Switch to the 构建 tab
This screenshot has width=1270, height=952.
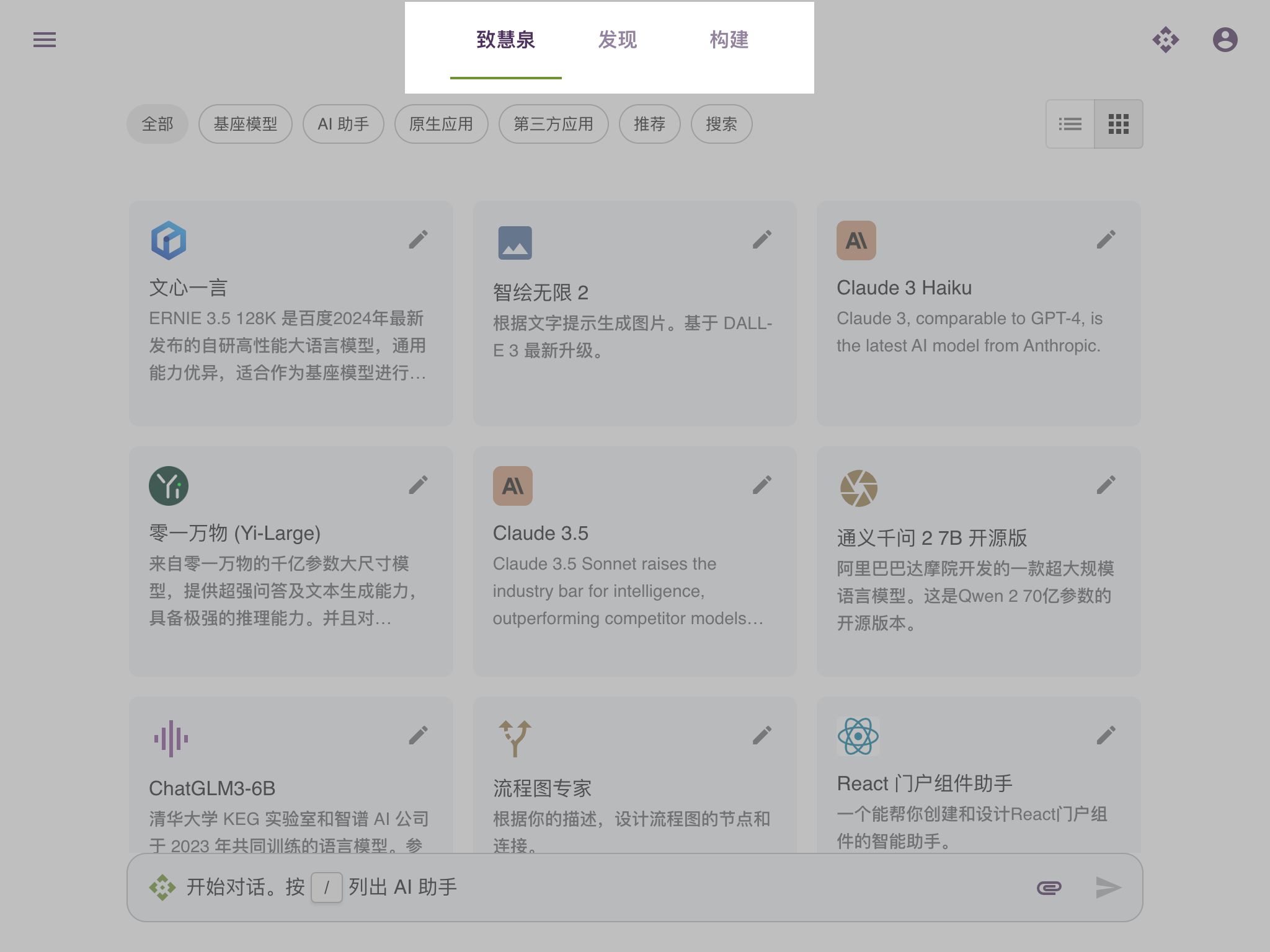click(729, 40)
